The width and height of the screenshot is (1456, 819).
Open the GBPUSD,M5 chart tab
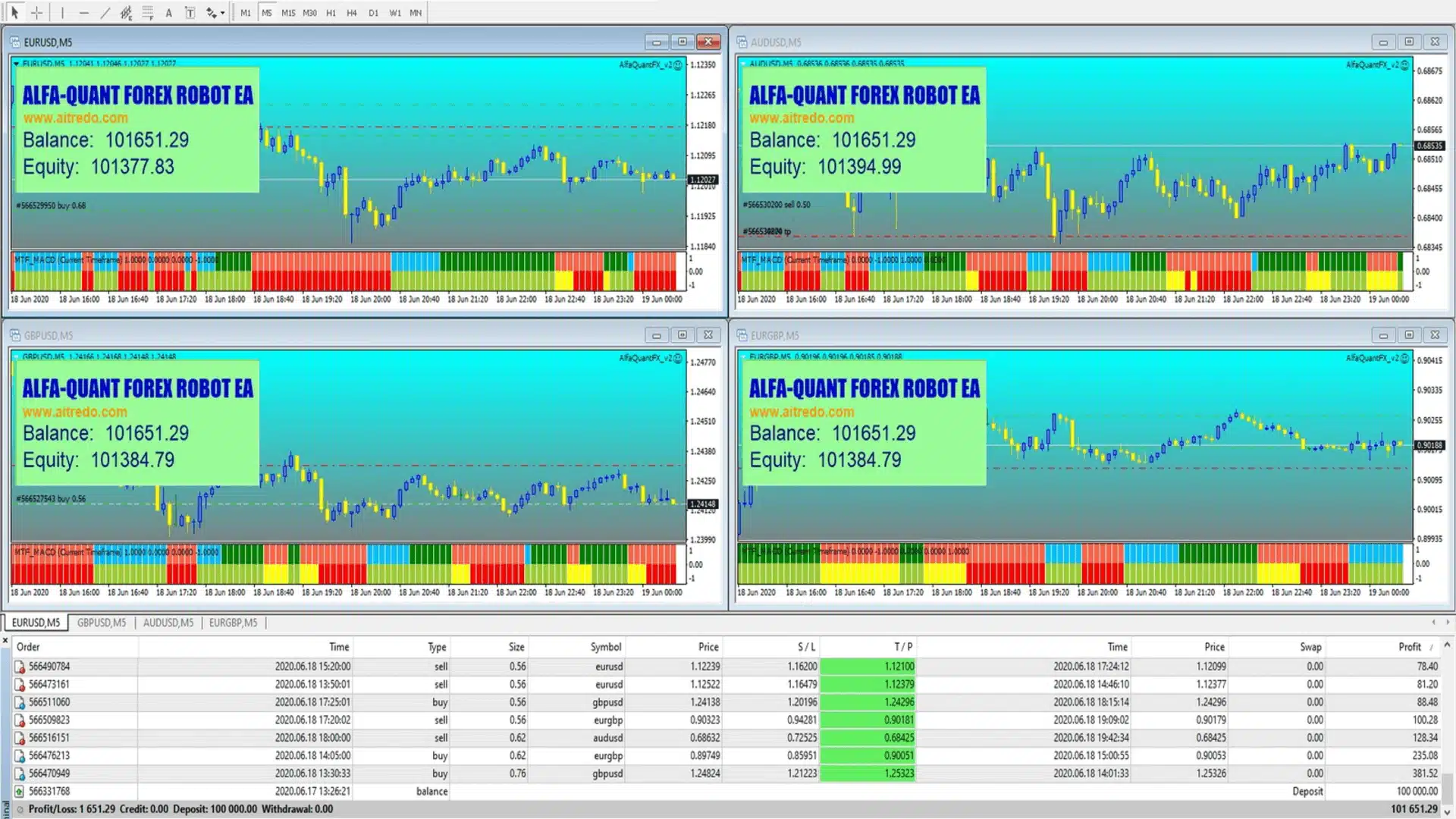[x=102, y=623]
